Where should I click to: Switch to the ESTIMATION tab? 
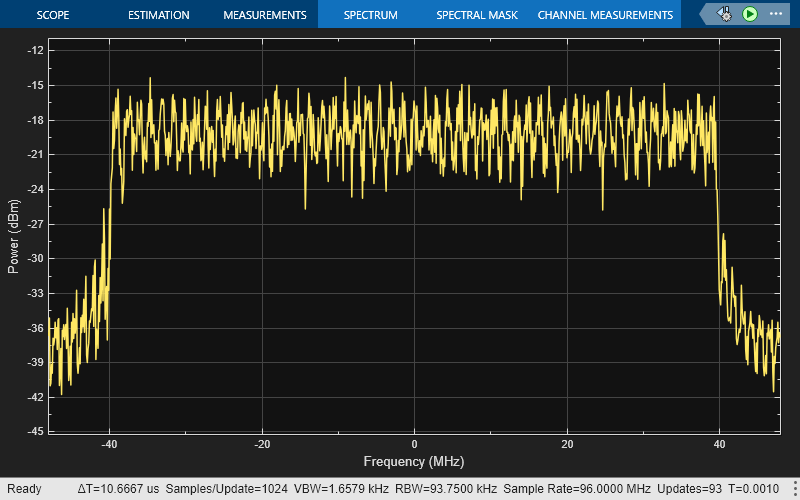tap(159, 15)
